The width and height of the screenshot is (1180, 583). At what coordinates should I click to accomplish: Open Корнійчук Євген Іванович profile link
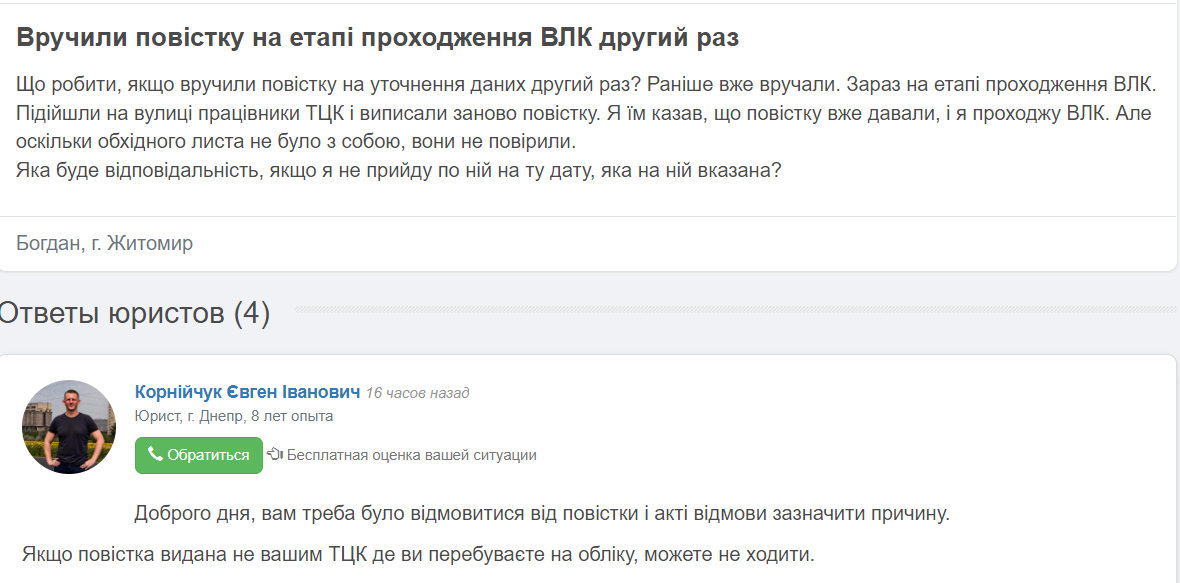coord(247,392)
